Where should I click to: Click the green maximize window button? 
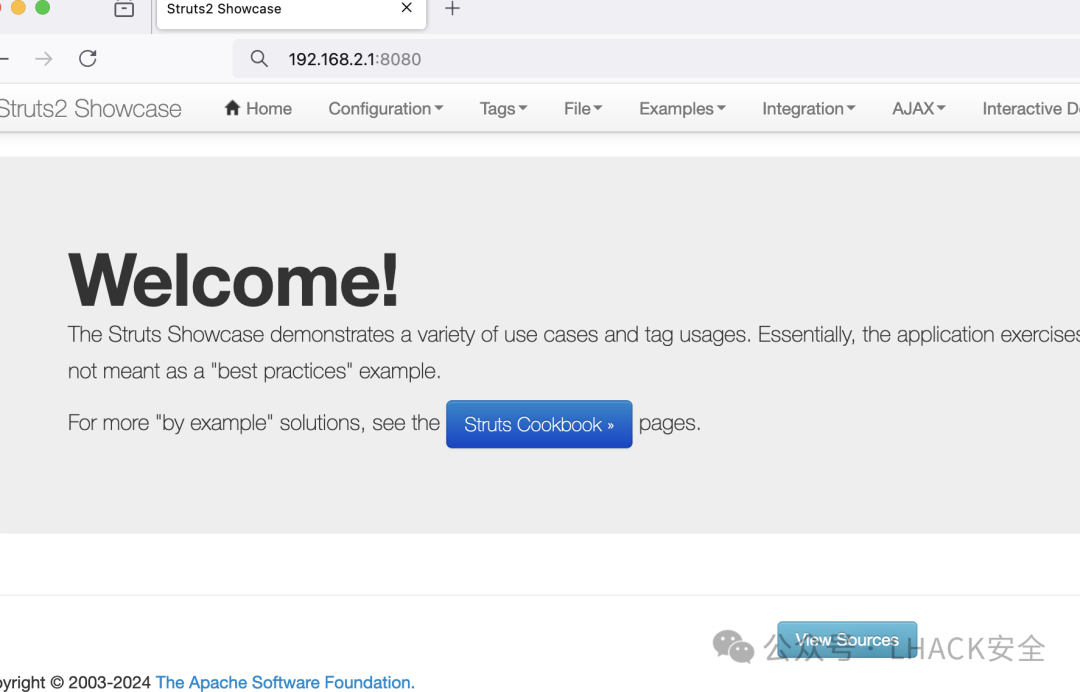pyautogui.click(x=43, y=8)
